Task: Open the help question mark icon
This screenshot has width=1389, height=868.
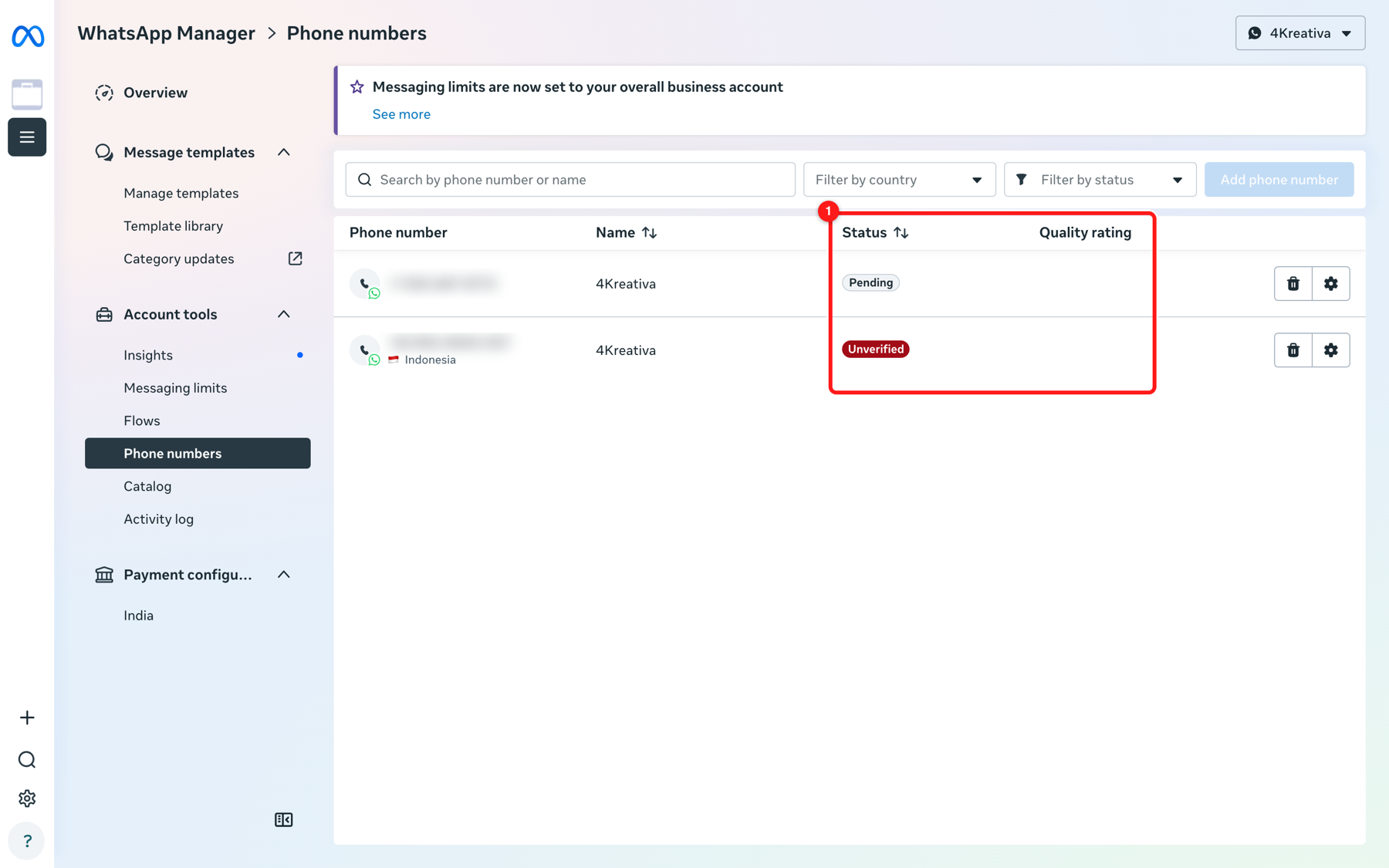Action: 27,840
